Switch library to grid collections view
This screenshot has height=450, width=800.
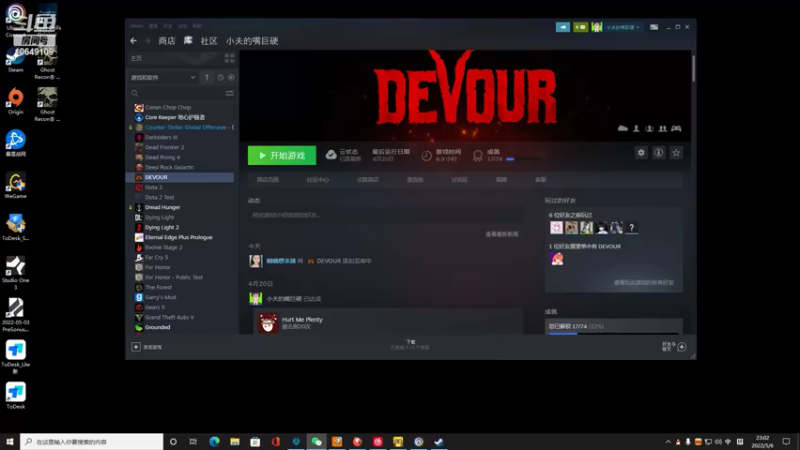(230, 58)
